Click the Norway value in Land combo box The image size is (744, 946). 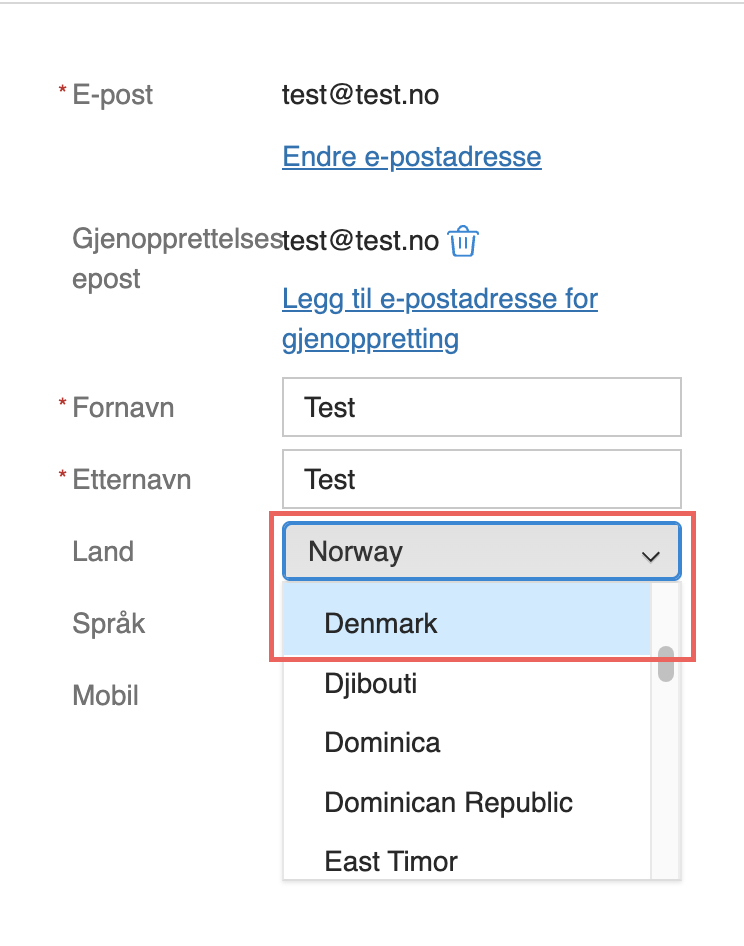(x=356, y=551)
